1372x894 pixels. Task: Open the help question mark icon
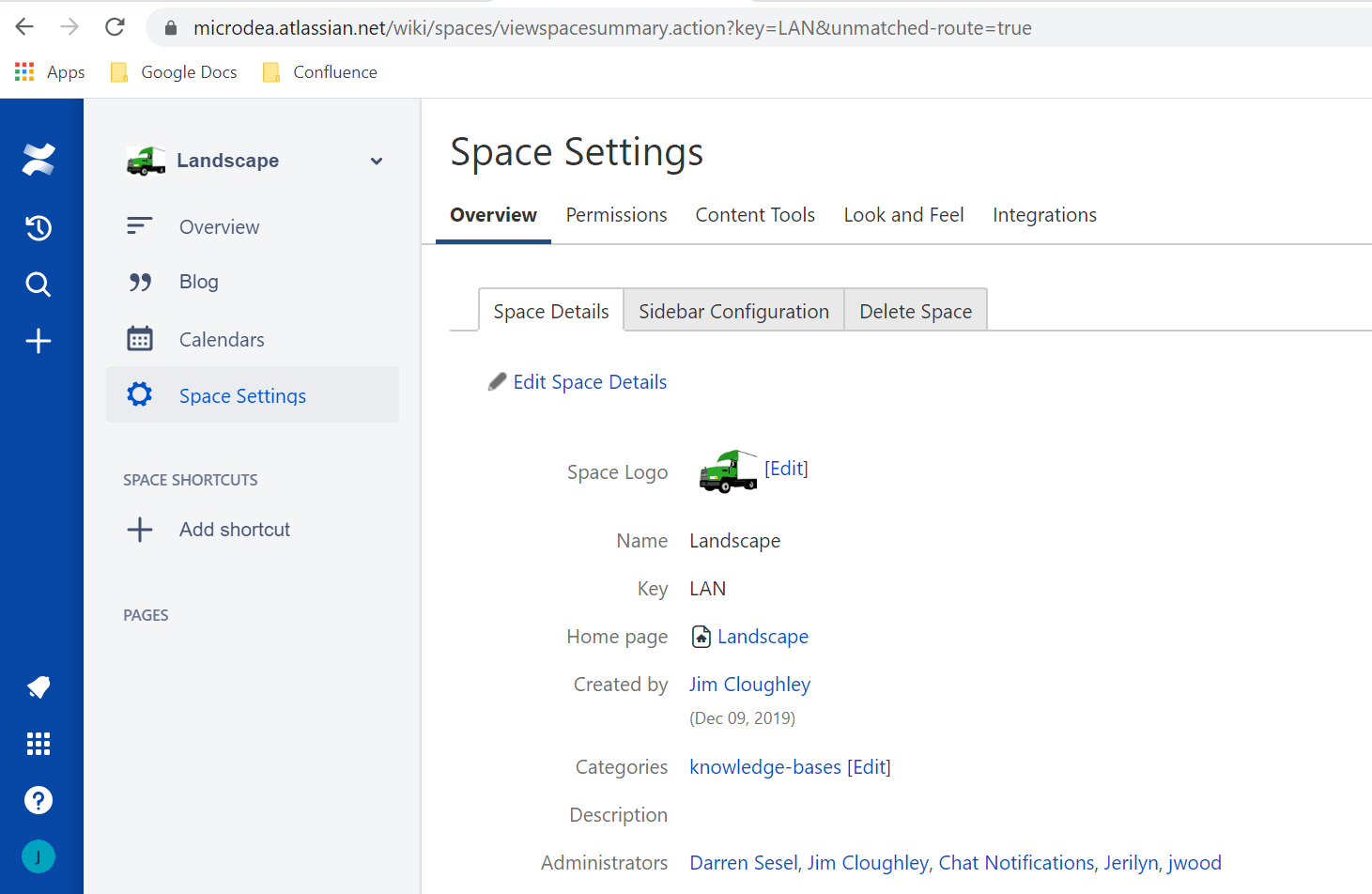tap(39, 800)
